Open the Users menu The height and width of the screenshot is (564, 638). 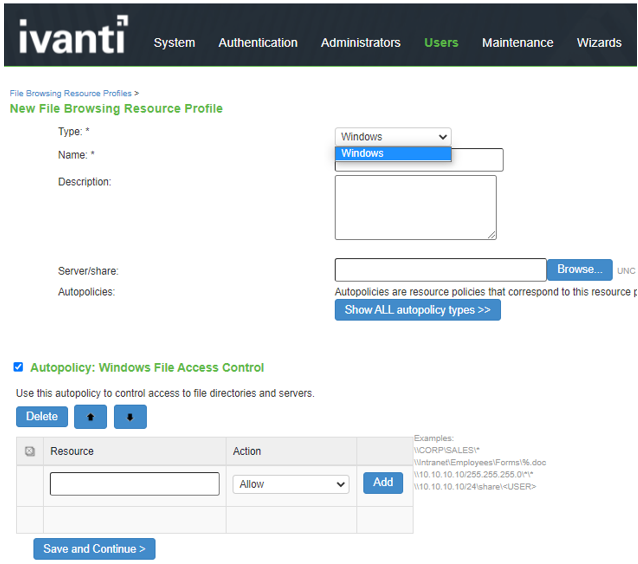click(x=441, y=43)
